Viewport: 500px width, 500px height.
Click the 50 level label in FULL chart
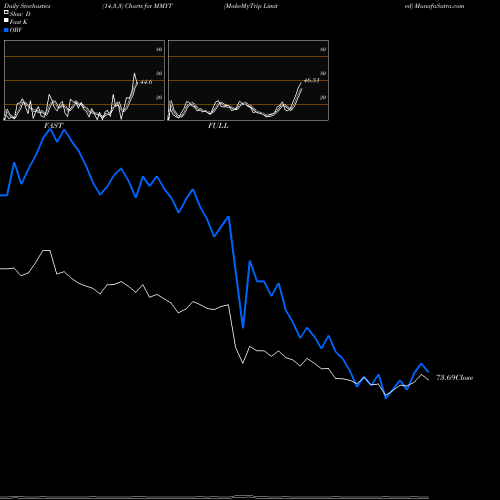coord(323,73)
